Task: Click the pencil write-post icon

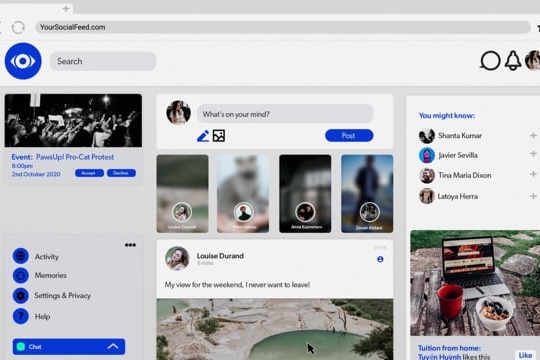Action: 203,136
